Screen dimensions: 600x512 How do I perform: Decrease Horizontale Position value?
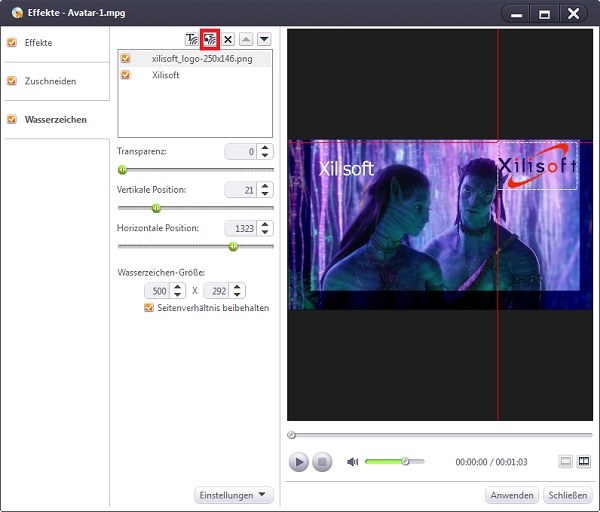pos(265,232)
